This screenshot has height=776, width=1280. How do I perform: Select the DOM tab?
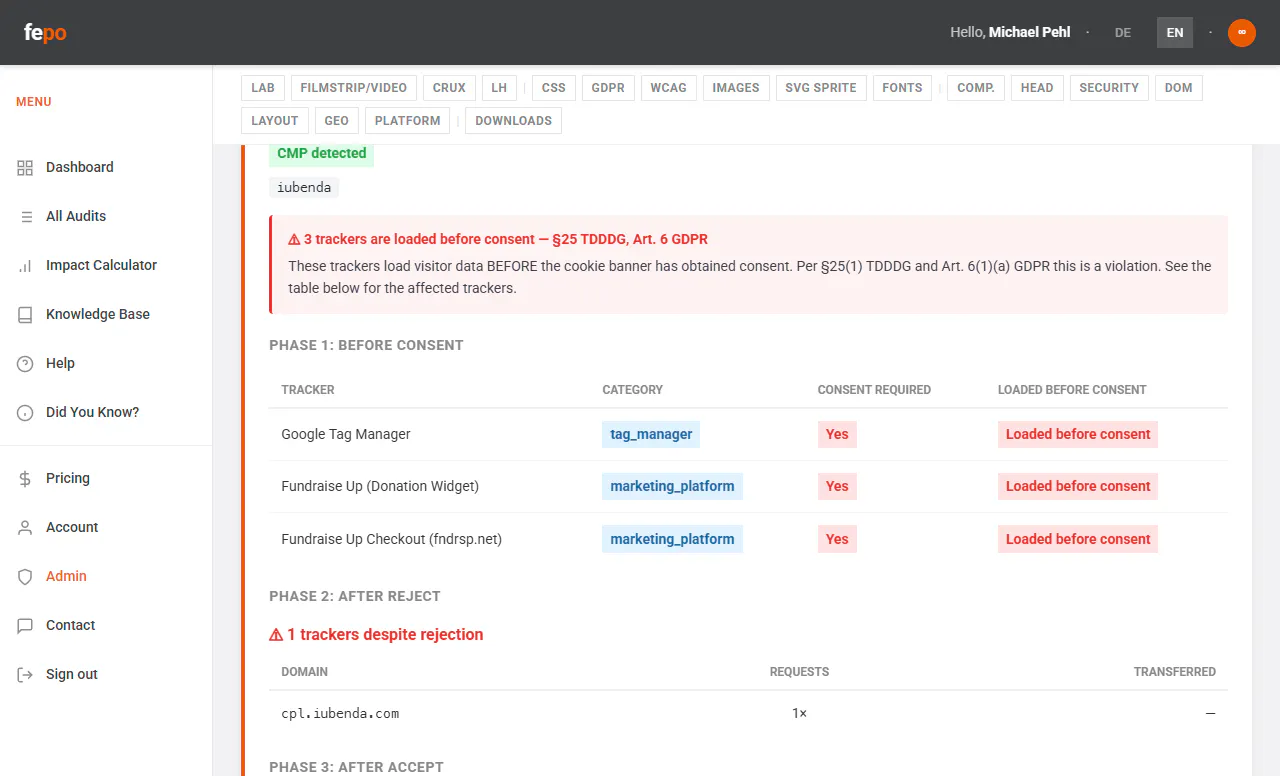(1179, 88)
